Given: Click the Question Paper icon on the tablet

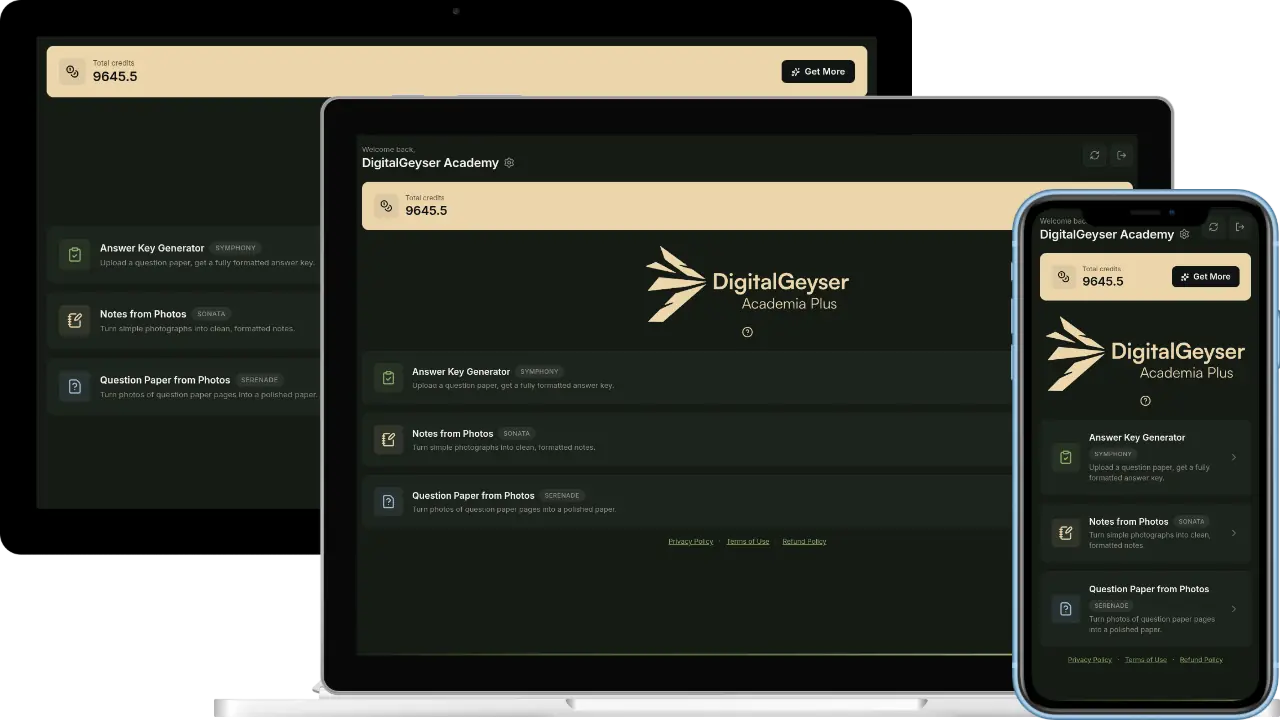Looking at the screenshot, I should (x=74, y=386).
